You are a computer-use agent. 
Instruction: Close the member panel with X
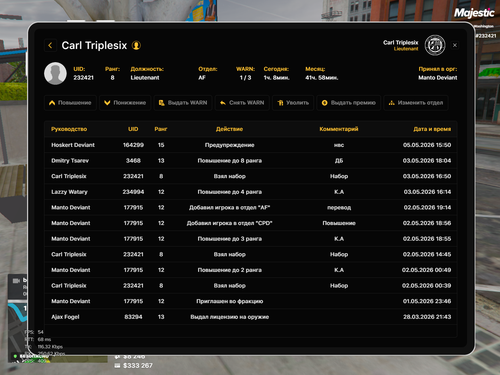point(455,45)
